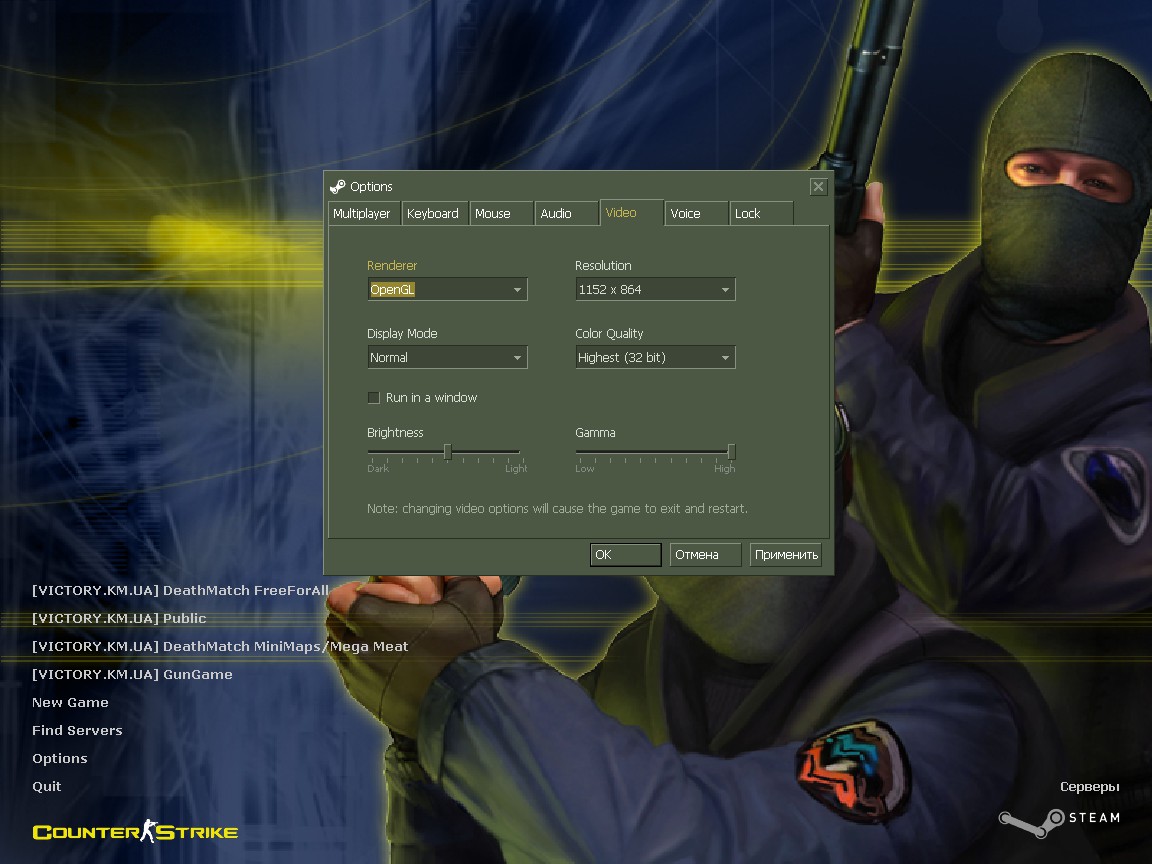Open the Audio tab
Screen dimensions: 1152x864
coord(566,214)
